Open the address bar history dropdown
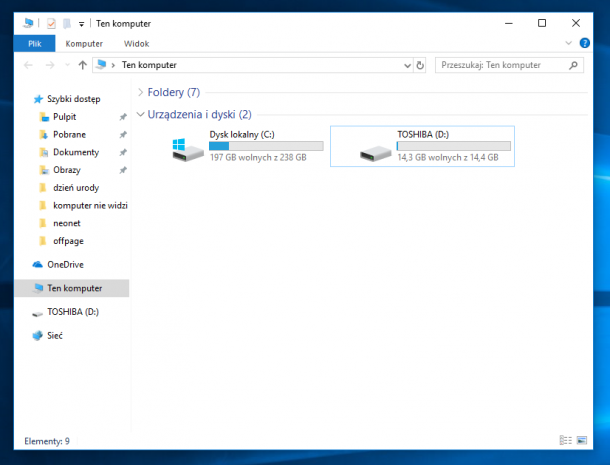 [407, 65]
